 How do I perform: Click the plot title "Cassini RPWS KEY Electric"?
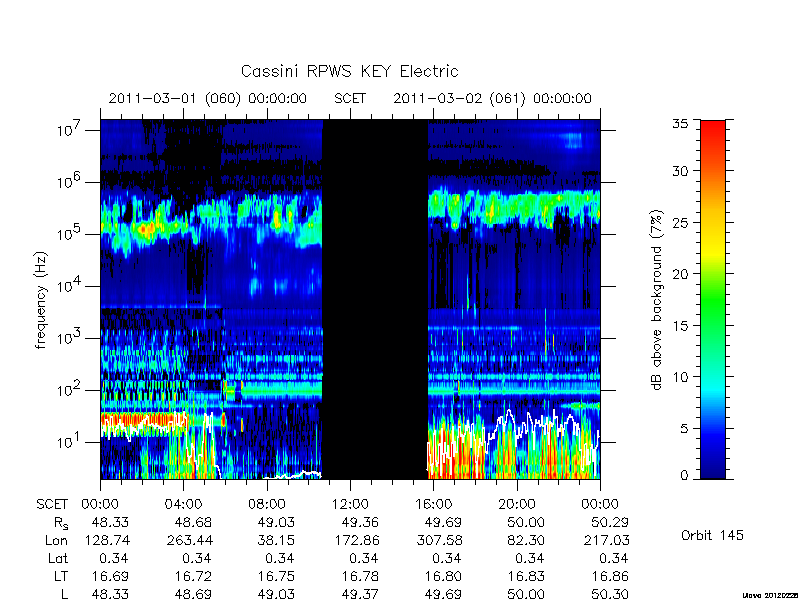pos(349,71)
